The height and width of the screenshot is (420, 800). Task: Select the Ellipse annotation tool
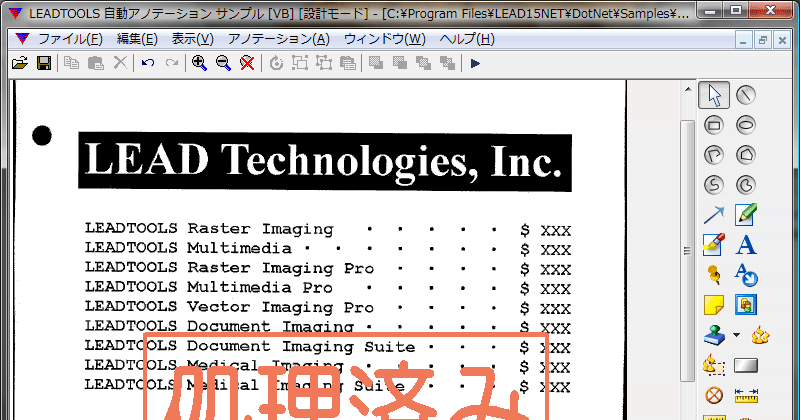tap(745, 125)
